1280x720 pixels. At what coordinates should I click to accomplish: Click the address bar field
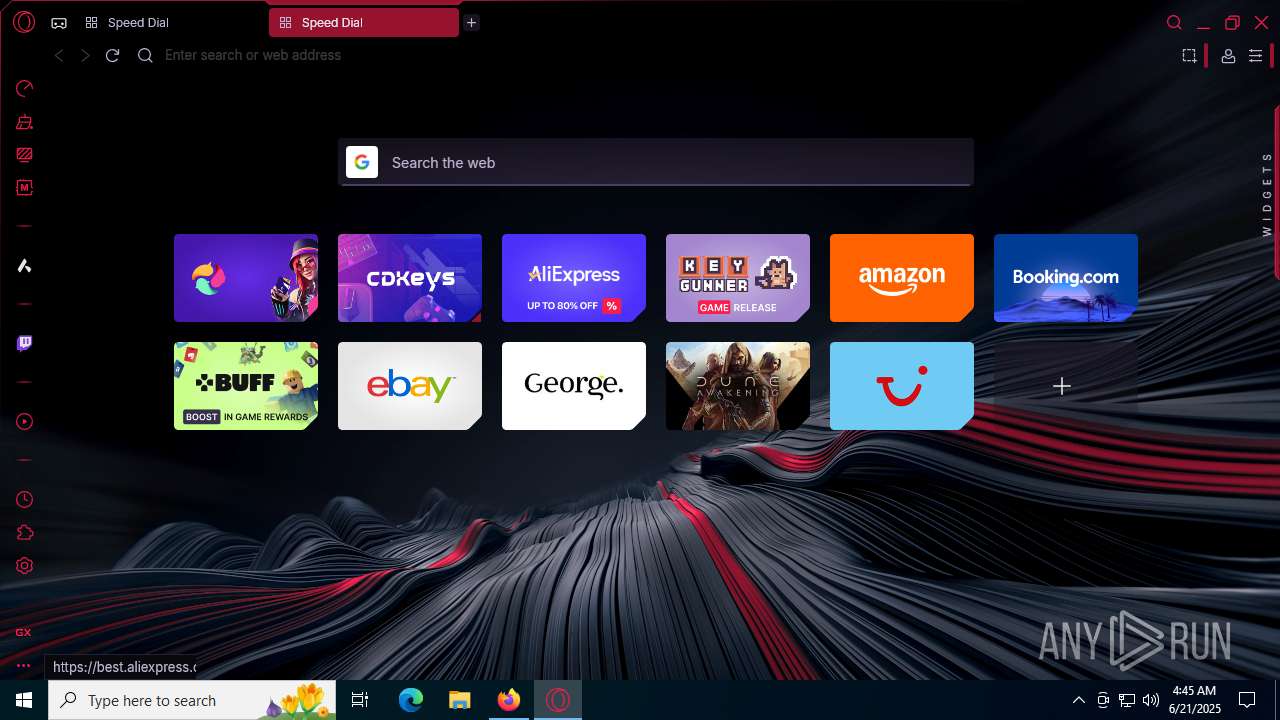coord(660,56)
